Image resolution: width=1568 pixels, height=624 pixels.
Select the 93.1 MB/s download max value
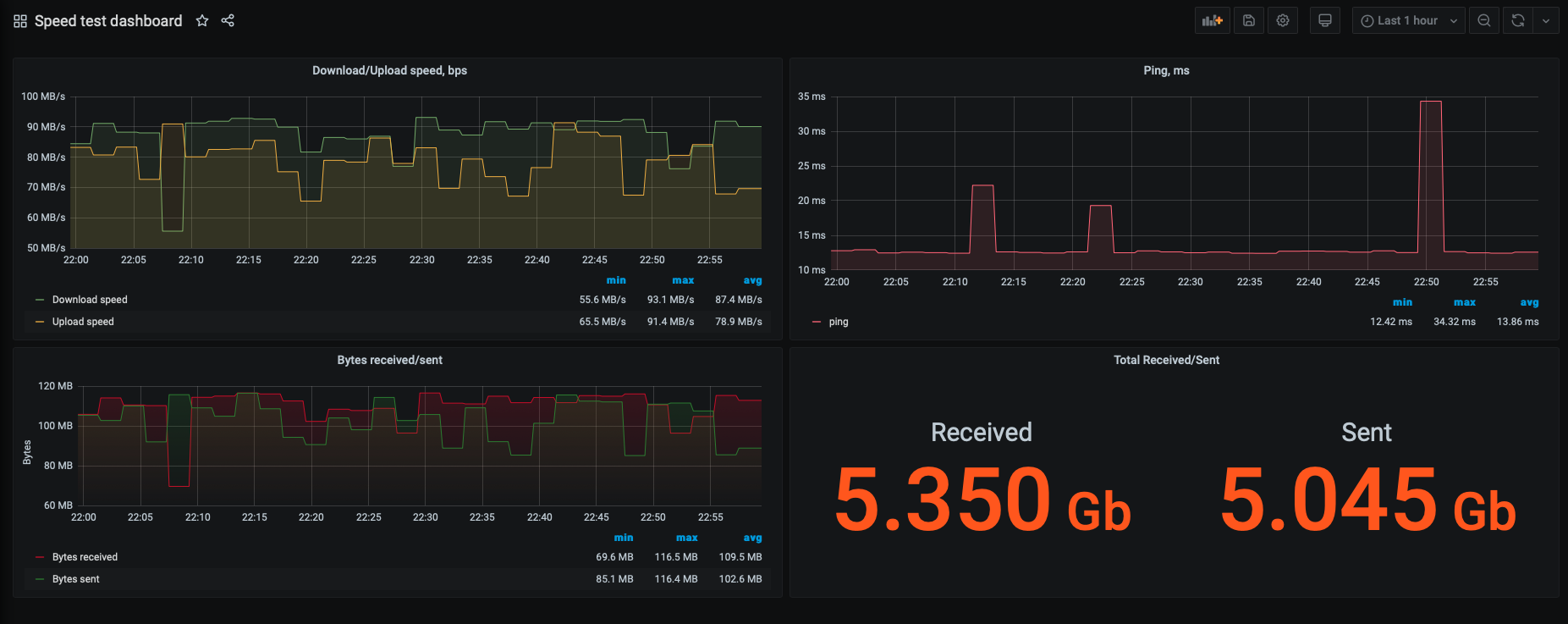click(671, 300)
